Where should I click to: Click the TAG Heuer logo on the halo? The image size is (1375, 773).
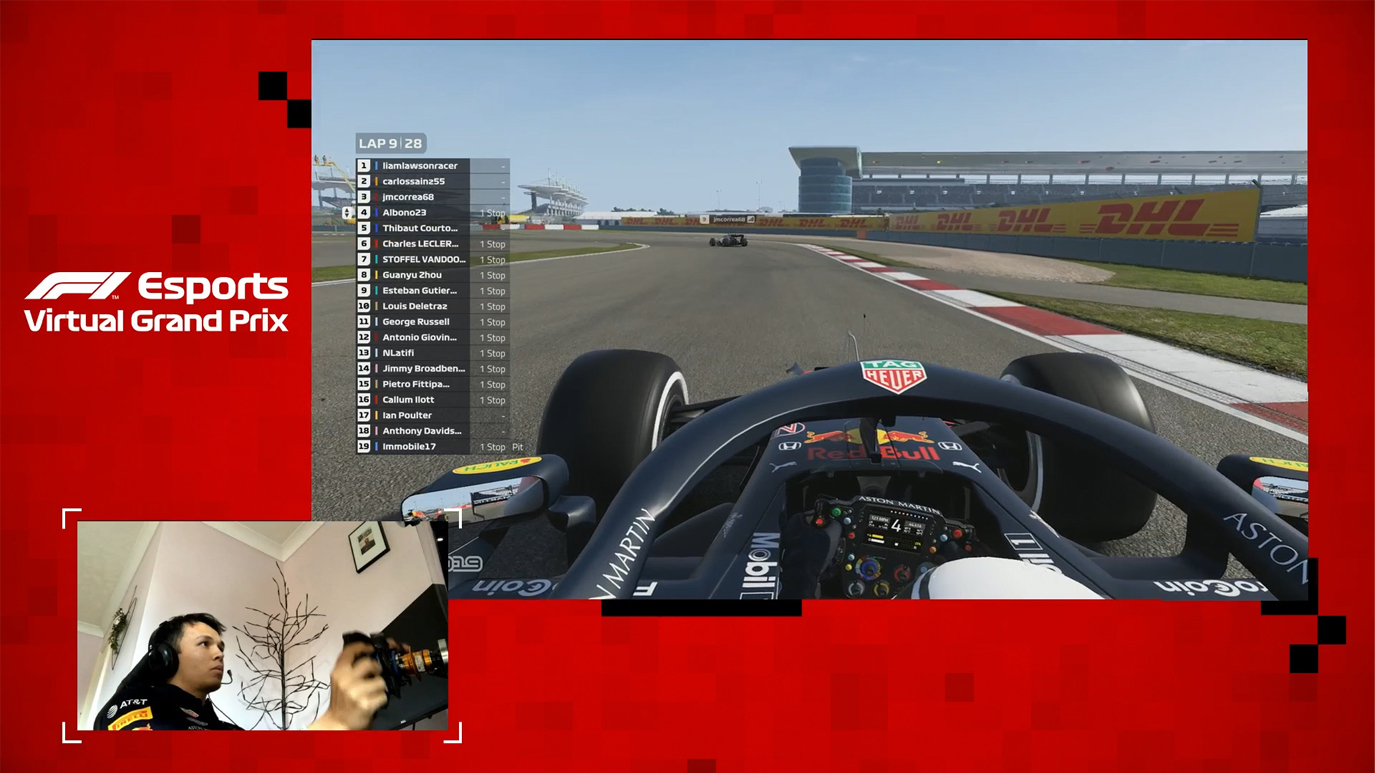(893, 376)
